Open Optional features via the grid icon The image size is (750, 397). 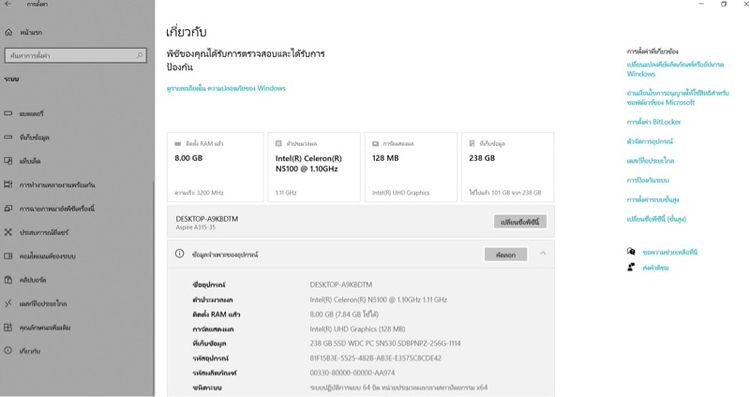point(8,327)
